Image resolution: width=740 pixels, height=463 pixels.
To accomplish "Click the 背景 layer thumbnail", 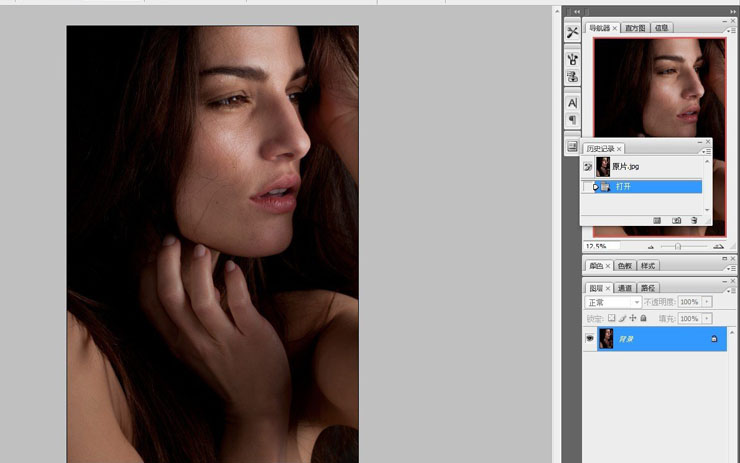I will pos(606,338).
